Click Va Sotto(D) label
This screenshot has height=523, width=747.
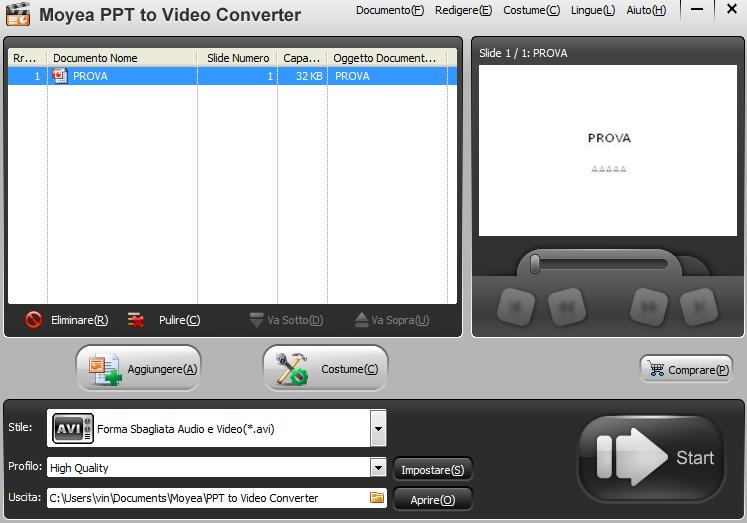click(295, 320)
